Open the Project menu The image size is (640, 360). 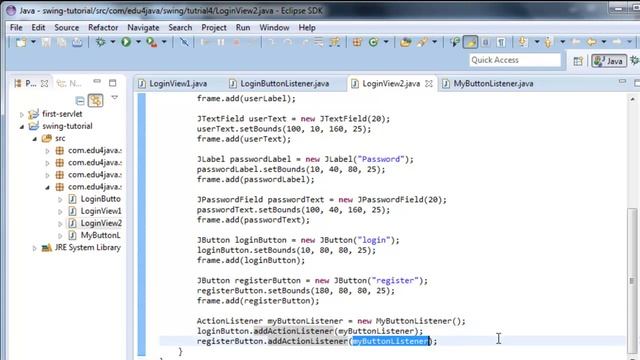coord(214,27)
